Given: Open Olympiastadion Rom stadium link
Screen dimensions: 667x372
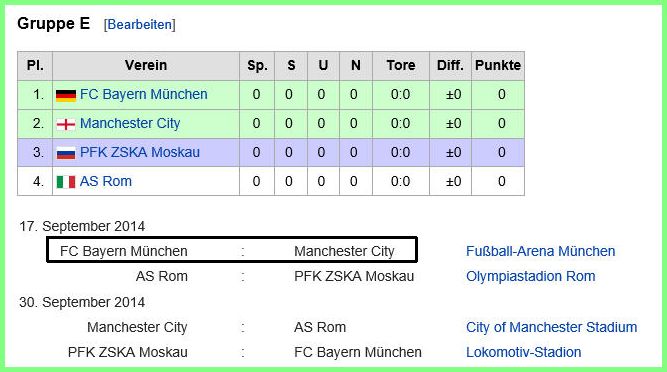Looking at the screenshot, I should tap(530, 276).
